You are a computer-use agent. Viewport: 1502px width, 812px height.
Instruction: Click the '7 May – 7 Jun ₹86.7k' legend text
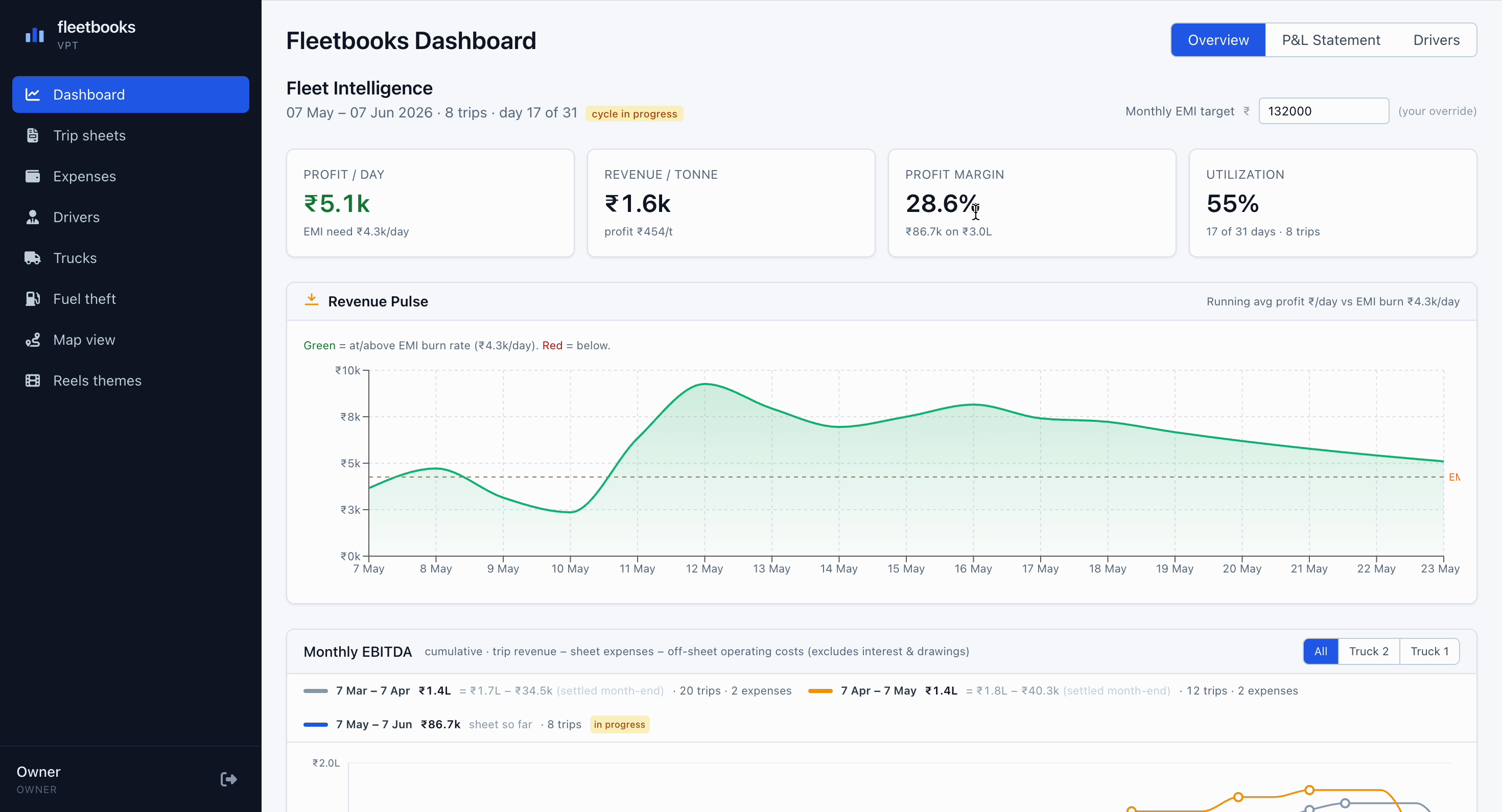coord(397,725)
